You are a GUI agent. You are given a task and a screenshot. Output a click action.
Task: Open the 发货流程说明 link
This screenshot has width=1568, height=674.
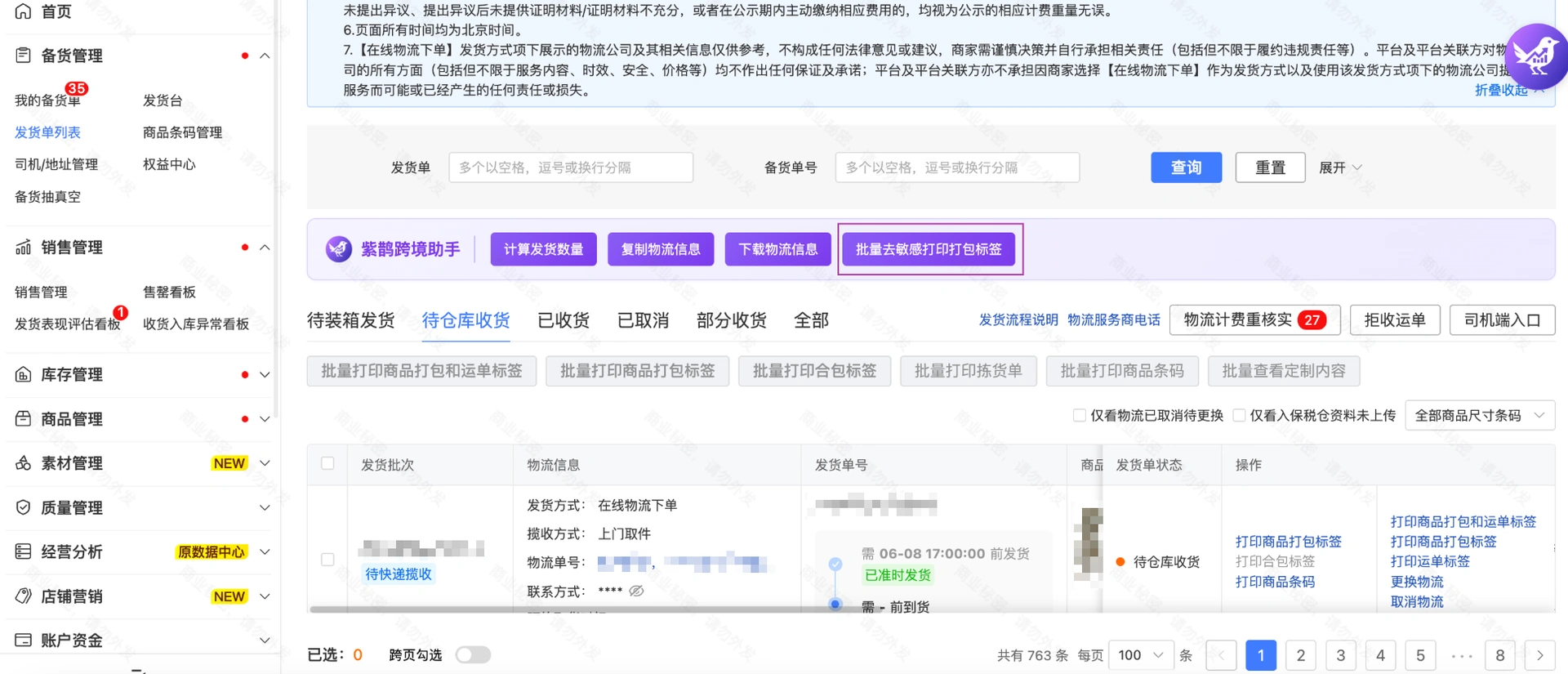pyautogui.click(x=1018, y=320)
